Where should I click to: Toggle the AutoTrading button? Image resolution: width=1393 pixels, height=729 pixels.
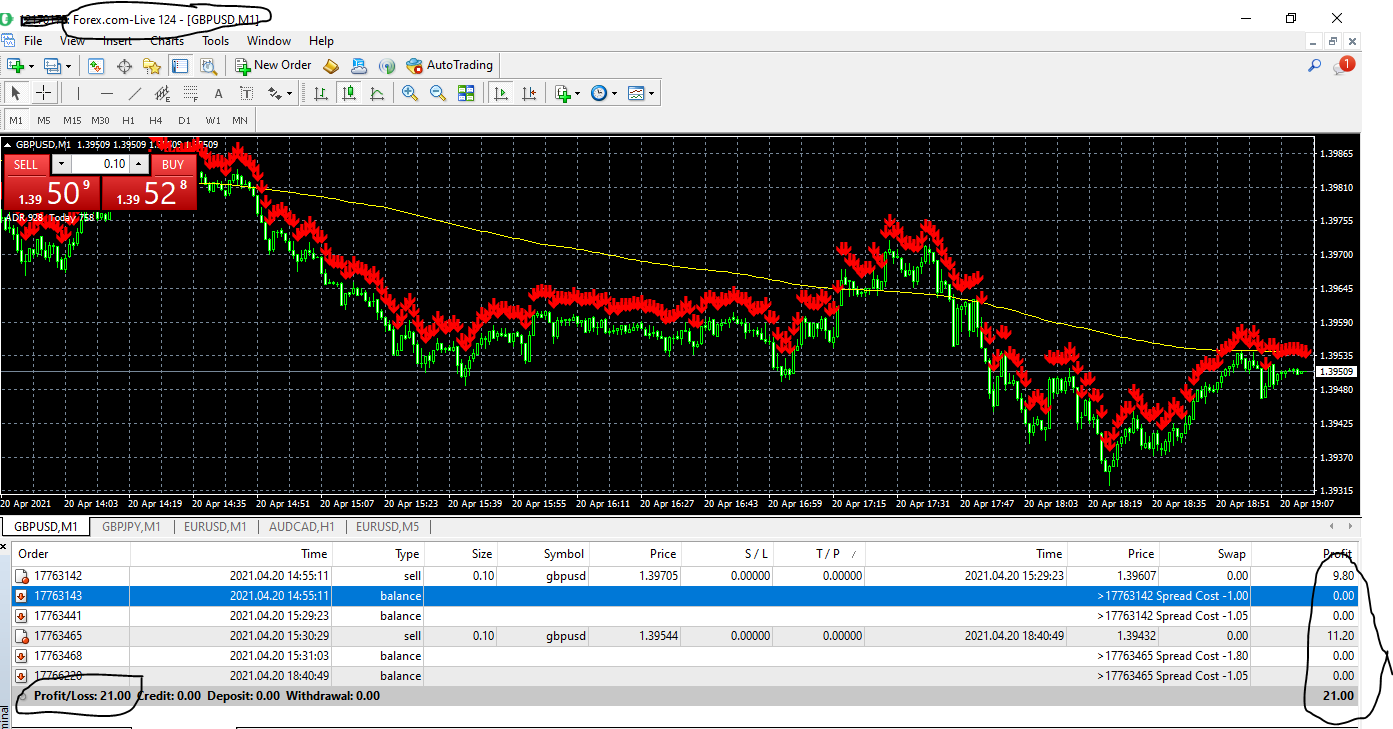[450, 65]
